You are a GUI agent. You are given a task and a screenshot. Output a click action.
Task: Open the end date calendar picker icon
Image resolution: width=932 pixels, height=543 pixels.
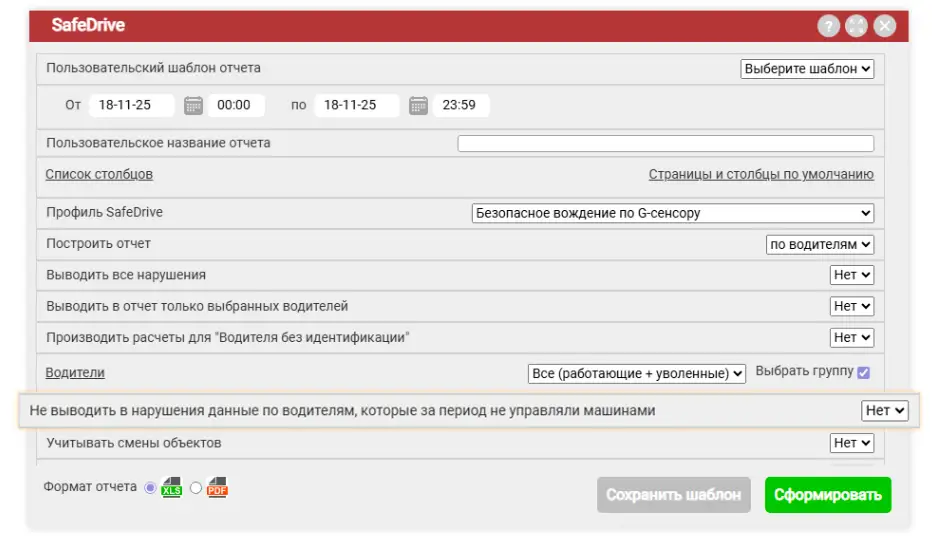[x=418, y=105]
